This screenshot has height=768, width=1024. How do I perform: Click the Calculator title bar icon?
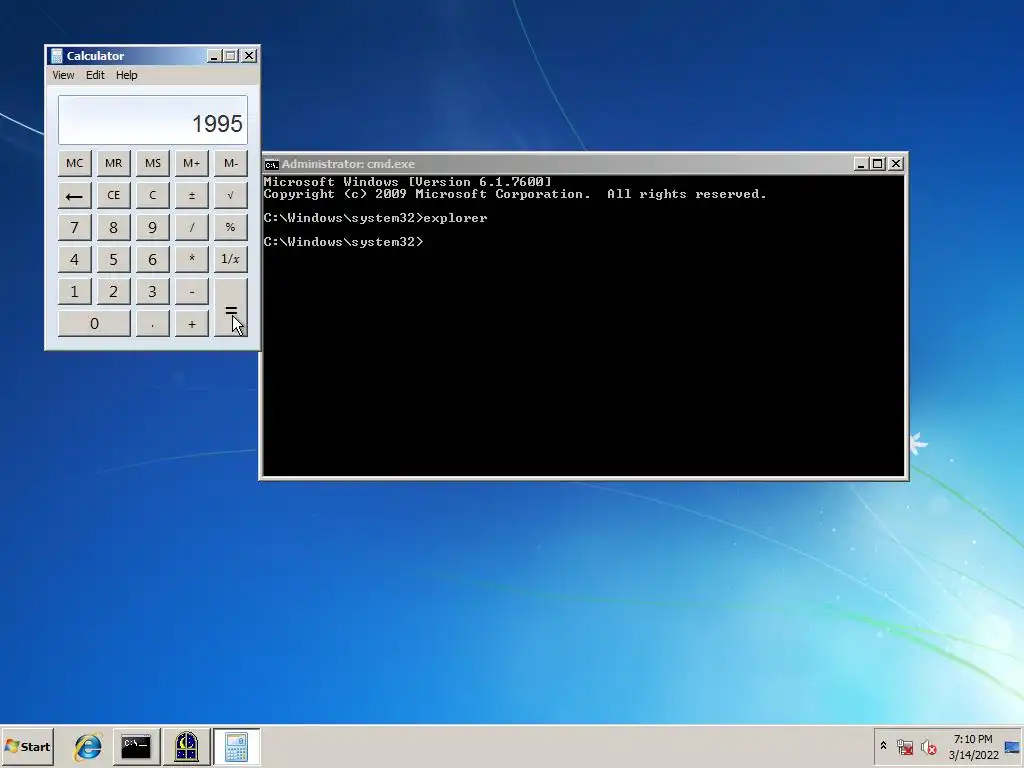tap(57, 56)
